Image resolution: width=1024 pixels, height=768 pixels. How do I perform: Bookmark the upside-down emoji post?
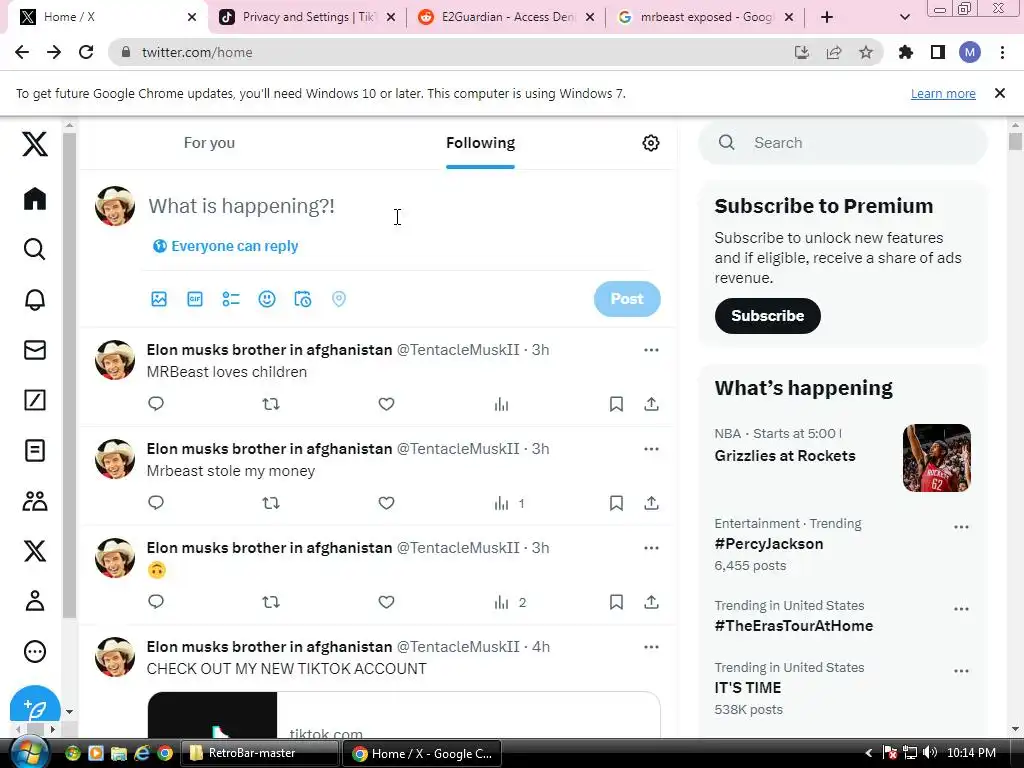616,601
